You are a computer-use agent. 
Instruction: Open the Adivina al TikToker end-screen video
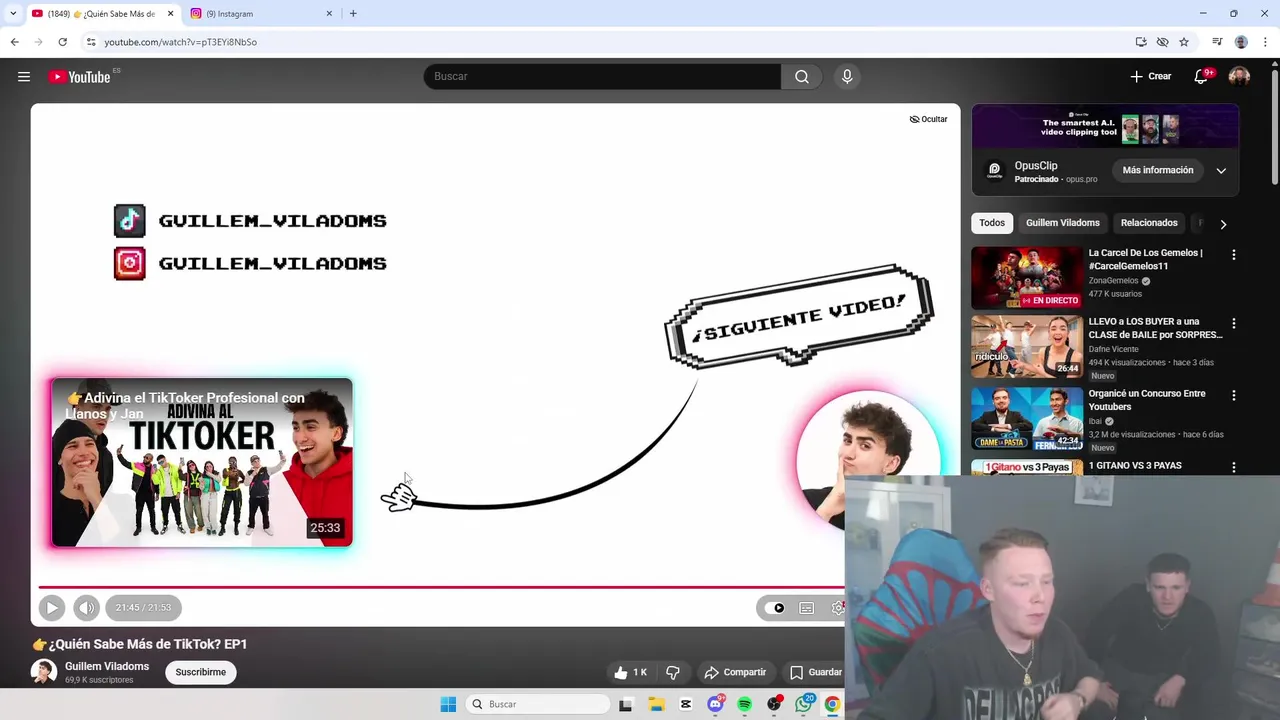click(x=202, y=462)
